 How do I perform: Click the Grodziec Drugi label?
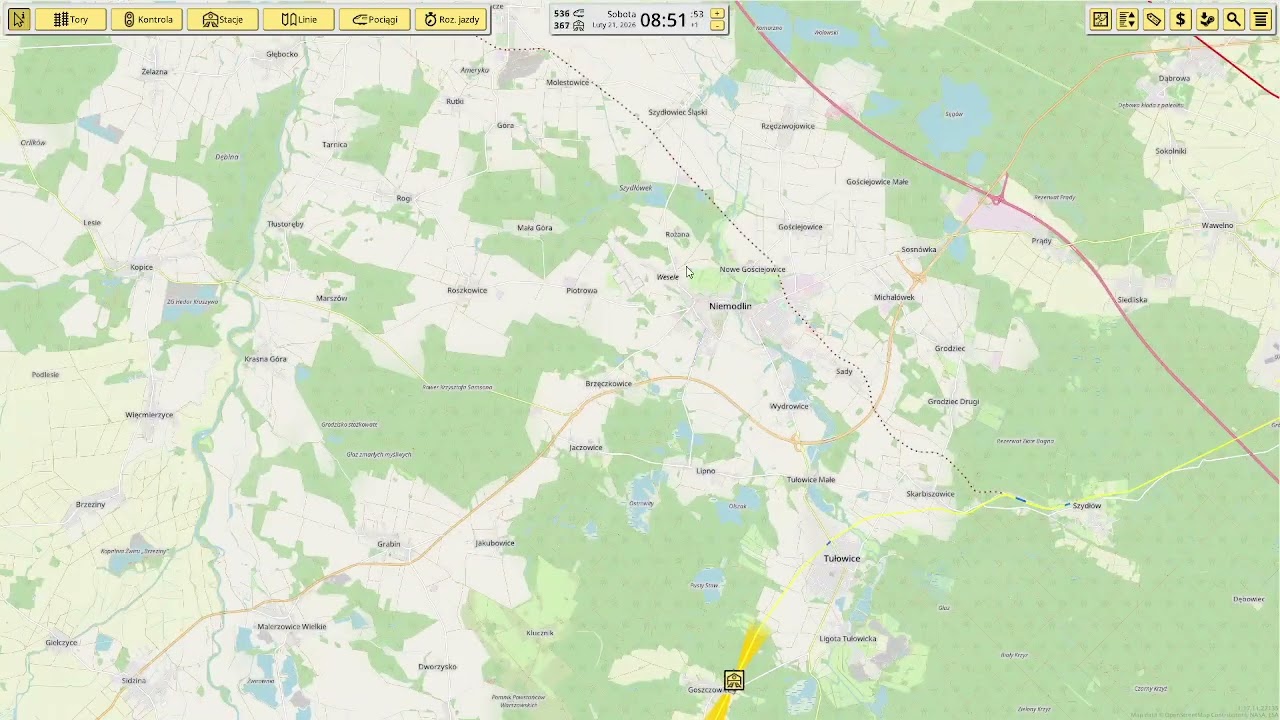pos(953,402)
